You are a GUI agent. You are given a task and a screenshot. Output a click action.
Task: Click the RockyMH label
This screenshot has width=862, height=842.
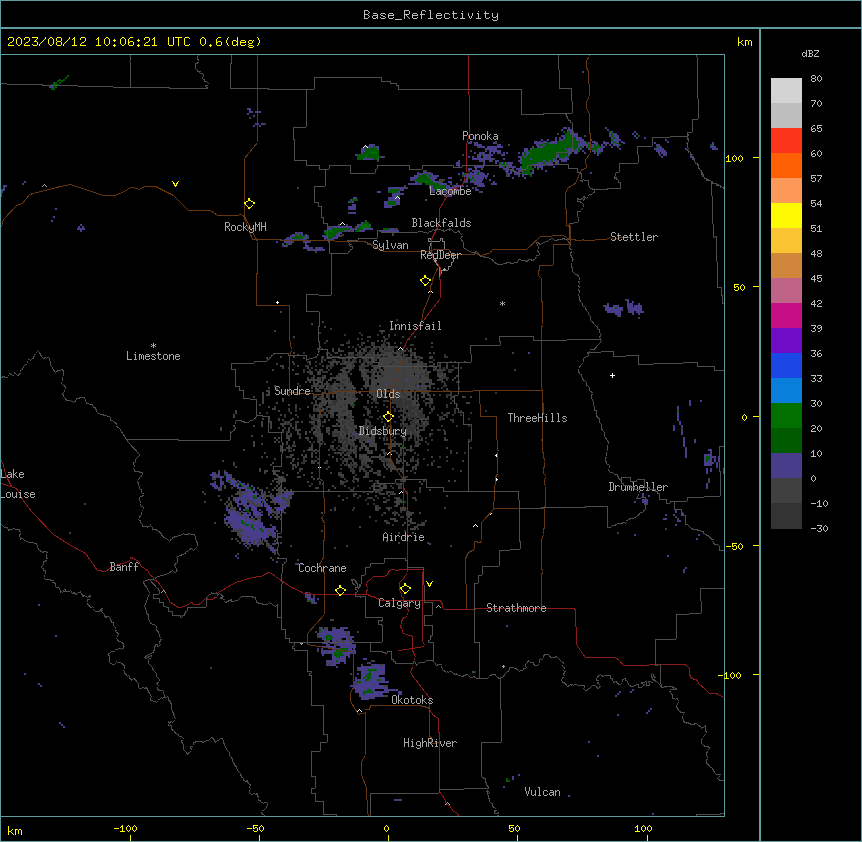[245, 227]
